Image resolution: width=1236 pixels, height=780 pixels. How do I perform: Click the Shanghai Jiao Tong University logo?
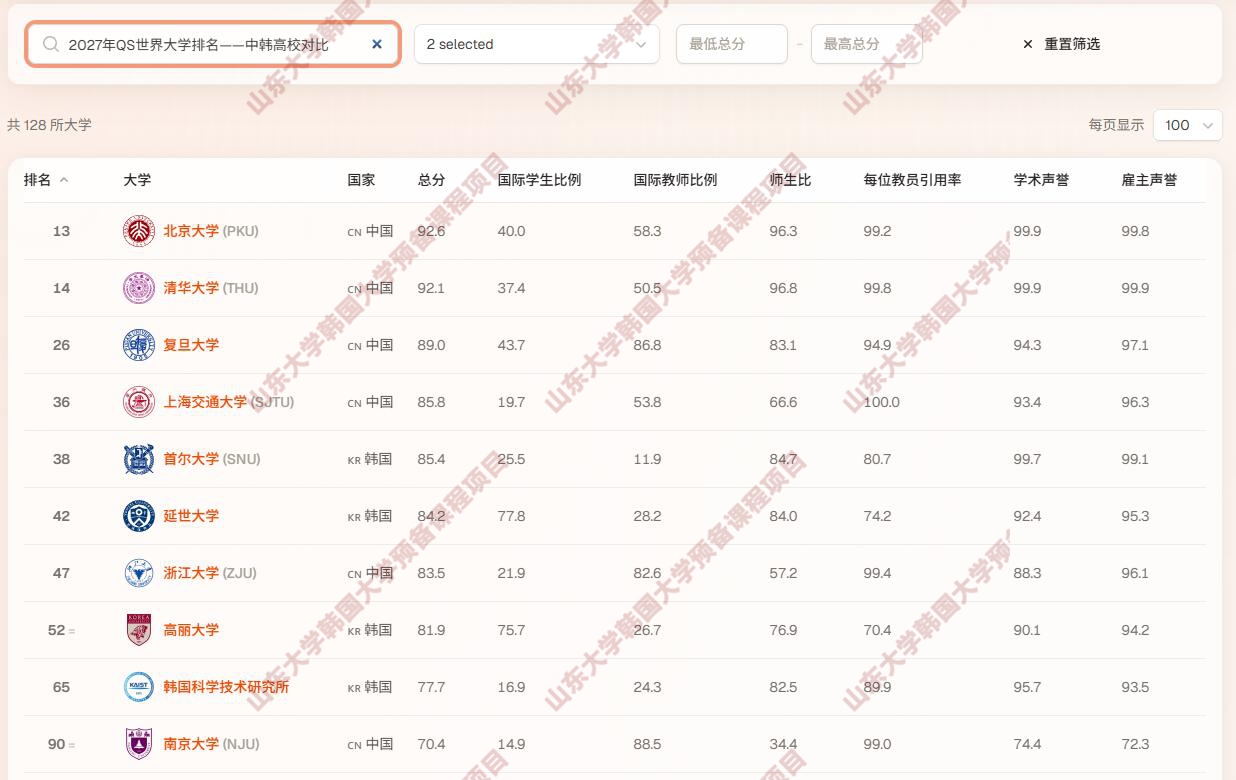pyautogui.click(x=139, y=402)
